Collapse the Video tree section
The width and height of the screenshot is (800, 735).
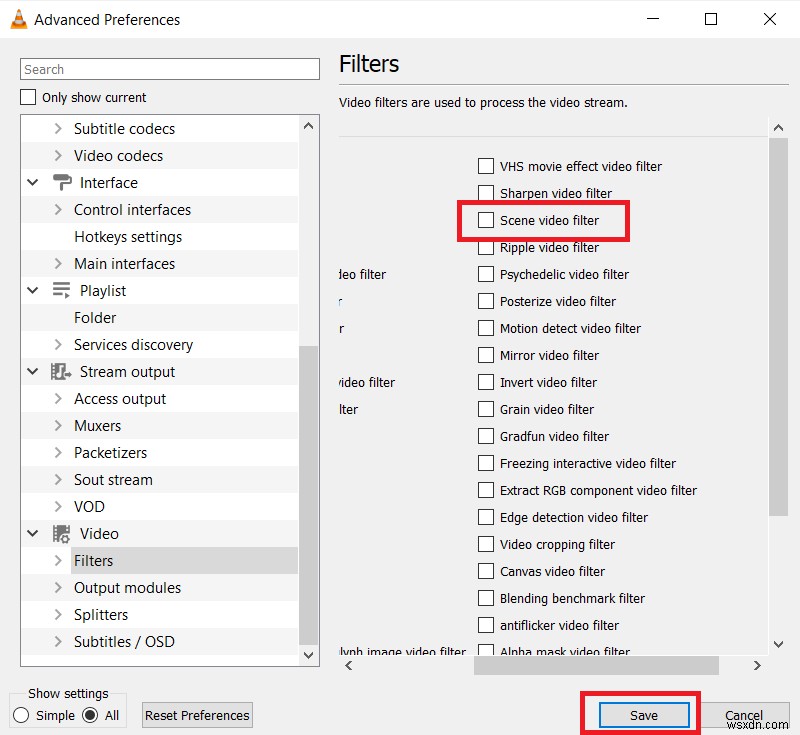tap(32, 533)
